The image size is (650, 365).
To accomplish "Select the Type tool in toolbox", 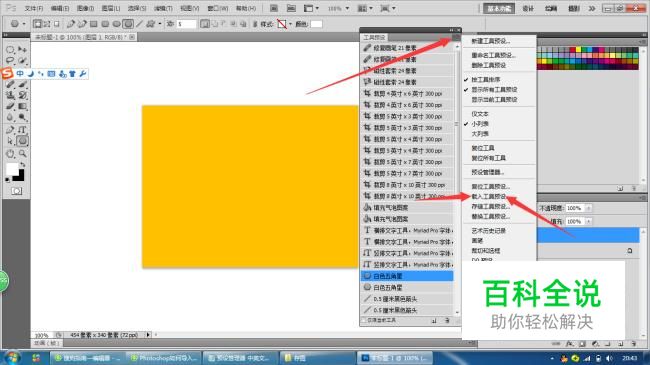I will [x=22, y=130].
